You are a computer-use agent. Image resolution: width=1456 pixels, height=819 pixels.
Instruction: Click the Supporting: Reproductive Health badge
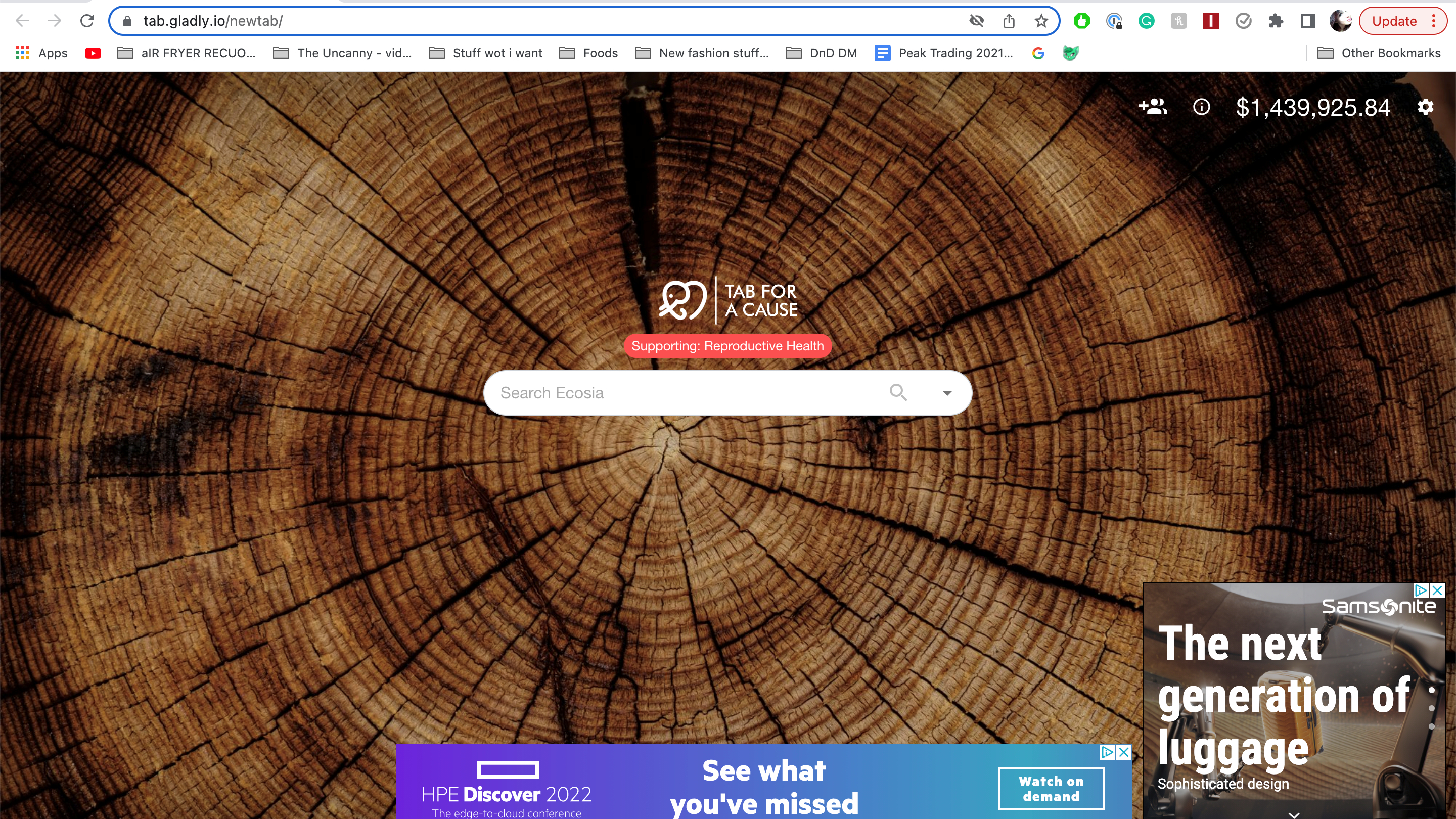(727, 346)
